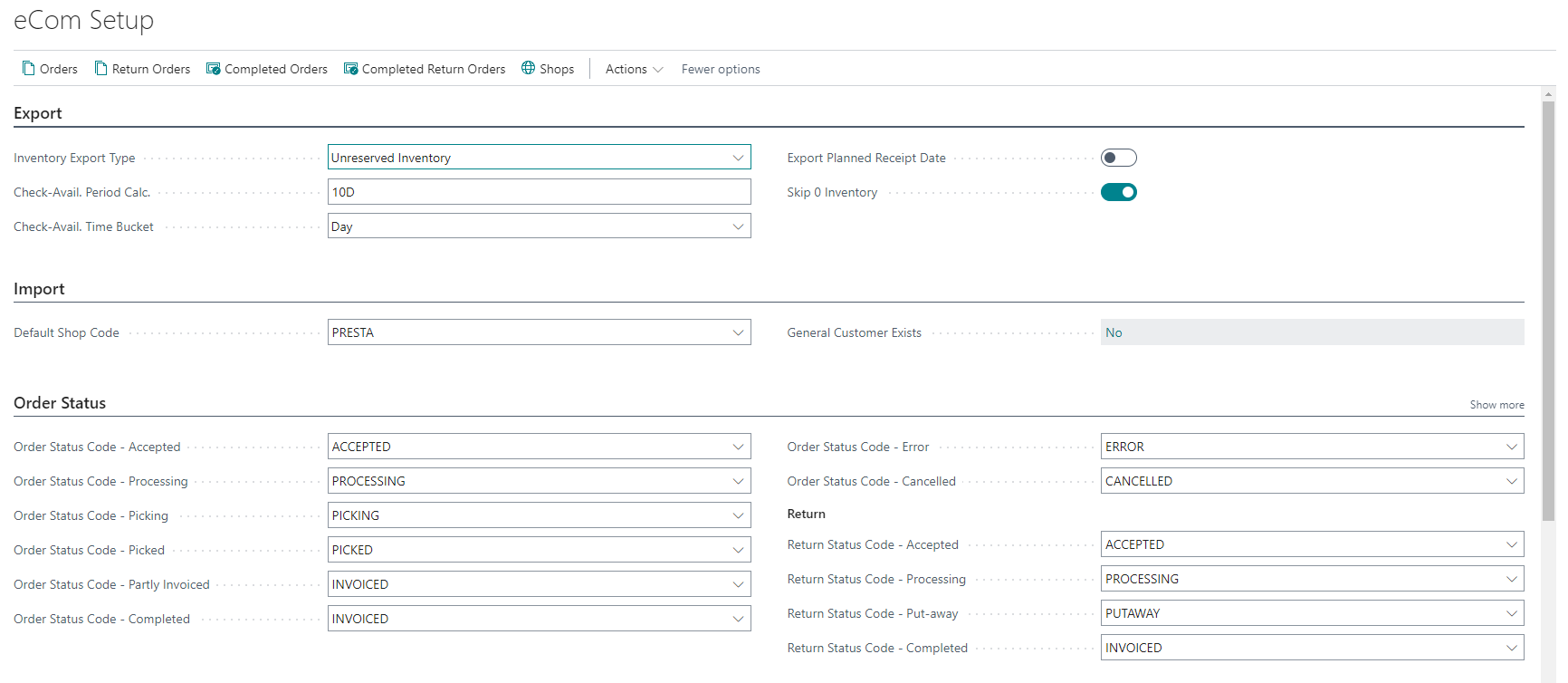The height and width of the screenshot is (683, 1568).
Task: Collapse the Export section heading
Action: (x=38, y=113)
